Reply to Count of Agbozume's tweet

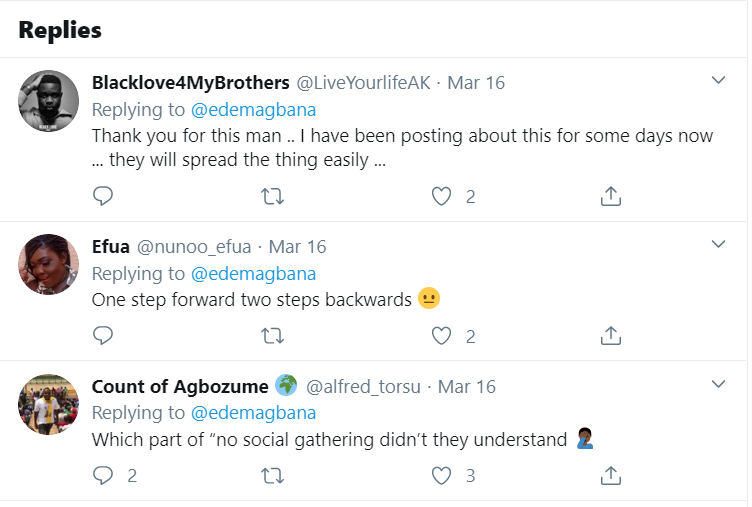(x=103, y=475)
